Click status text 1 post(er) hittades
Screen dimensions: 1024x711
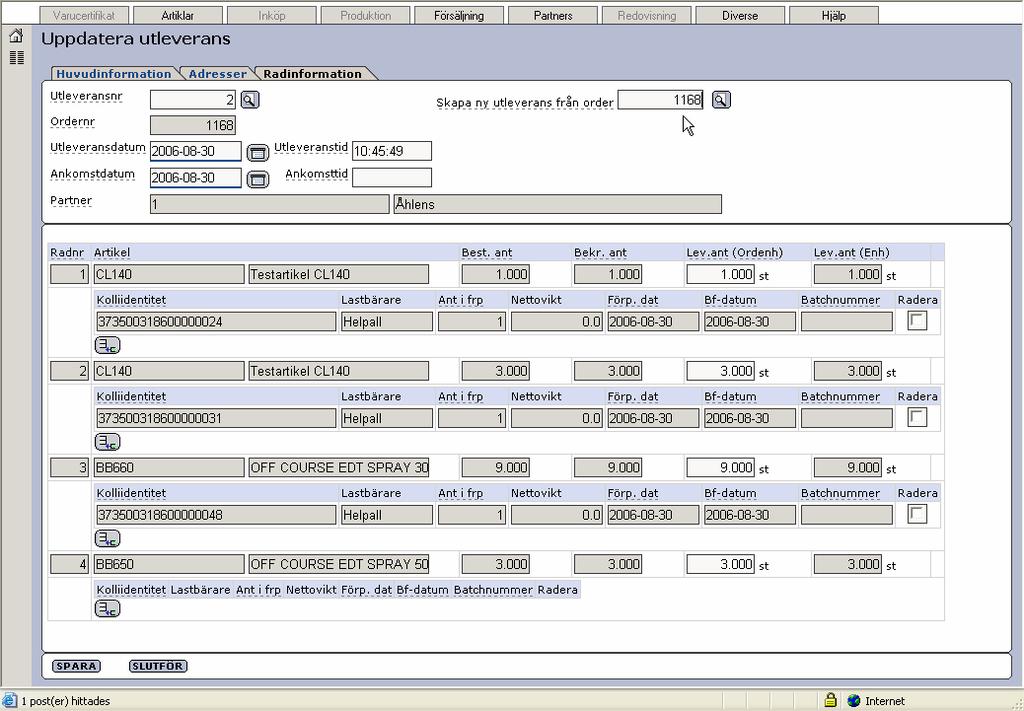[x=65, y=701]
